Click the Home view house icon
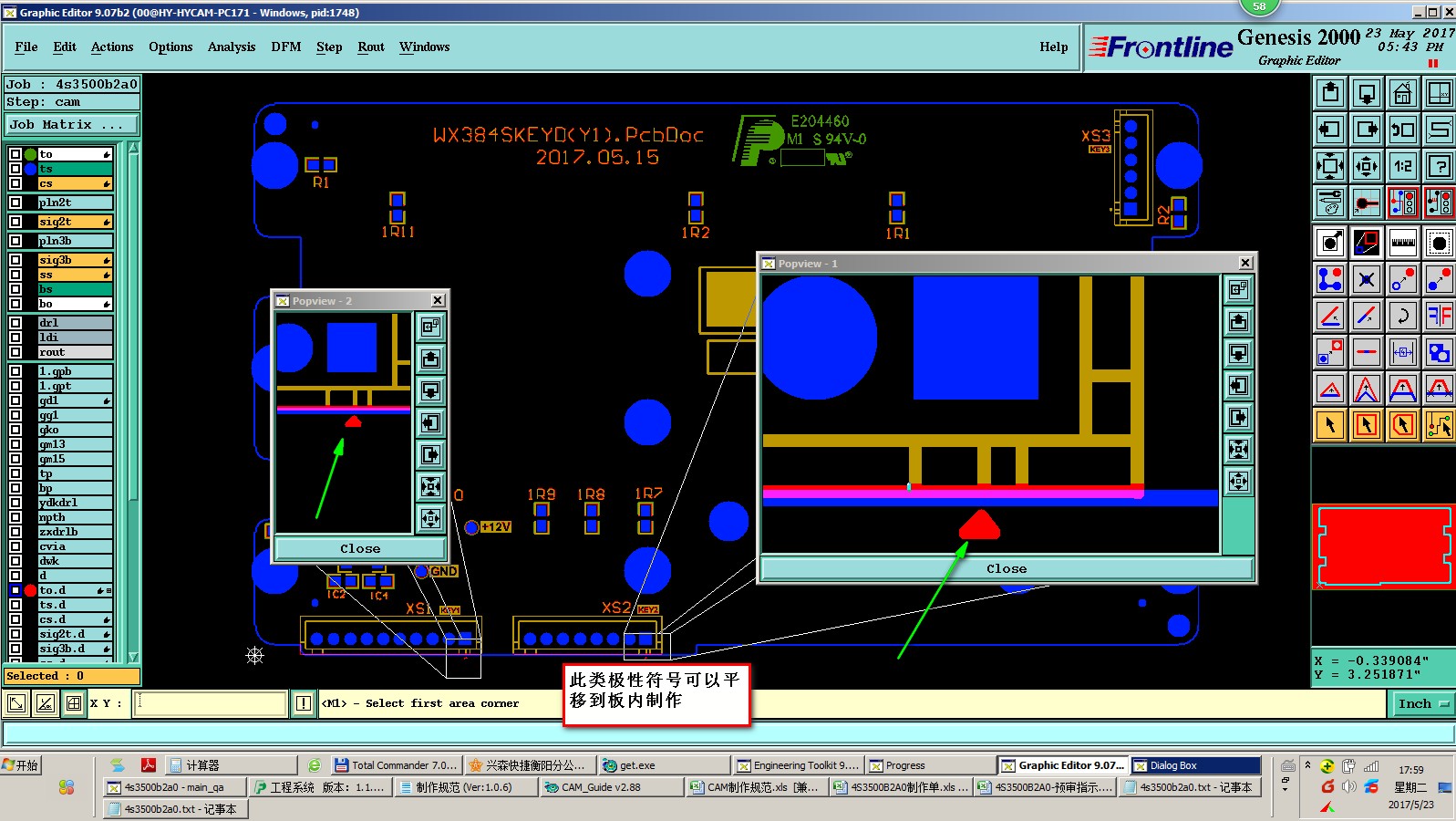This screenshot has width=1456, height=821. click(x=1403, y=93)
